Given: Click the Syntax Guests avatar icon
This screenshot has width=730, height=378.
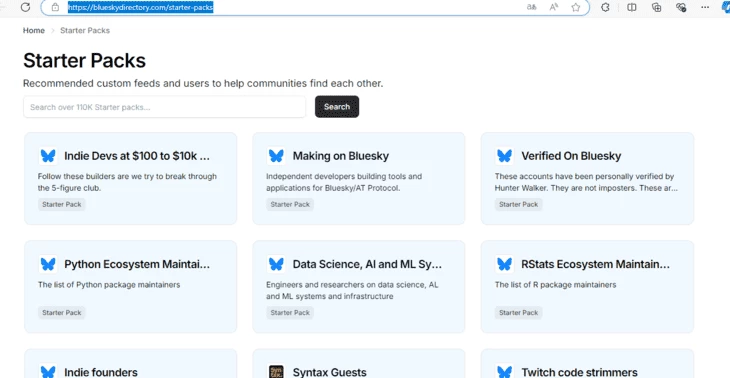Looking at the screenshot, I should tap(276, 371).
